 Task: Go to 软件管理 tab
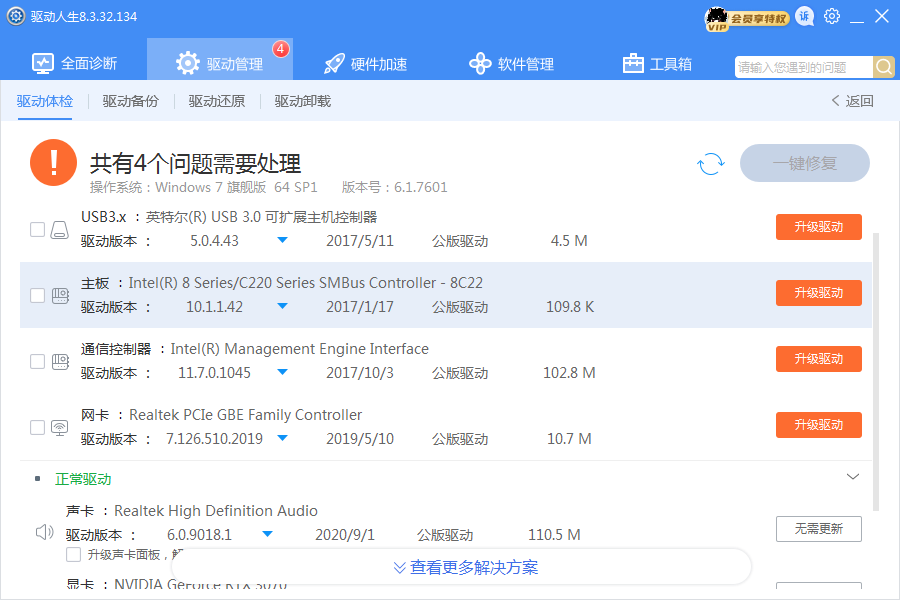coord(511,63)
